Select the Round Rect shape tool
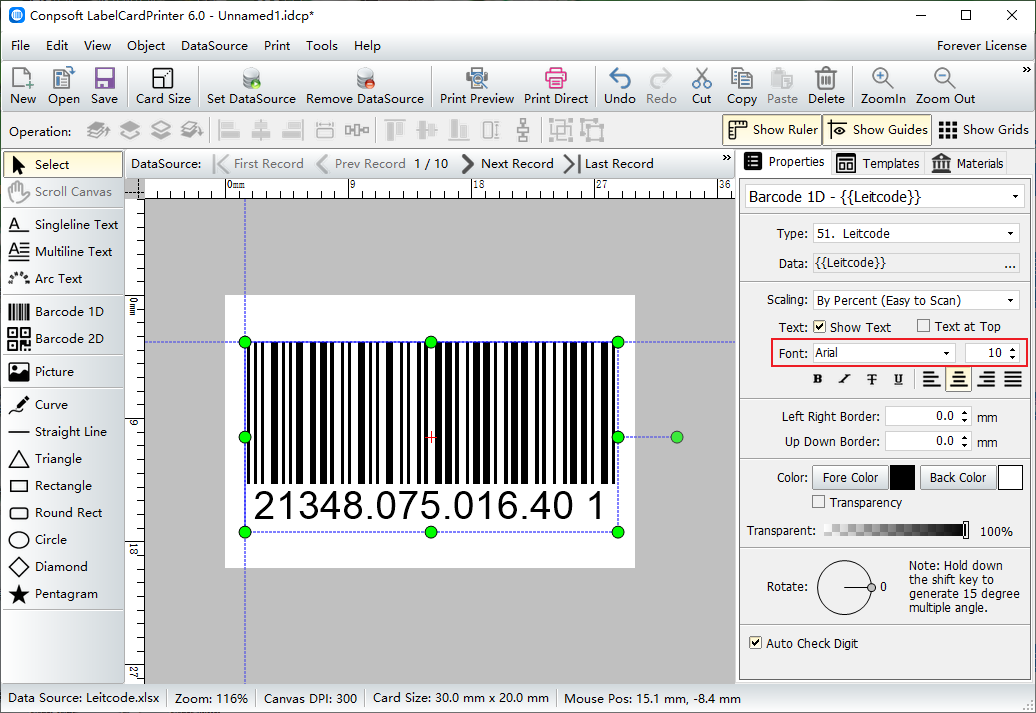Viewport: 1036px width, 713px height. click(x=63, y=513)
